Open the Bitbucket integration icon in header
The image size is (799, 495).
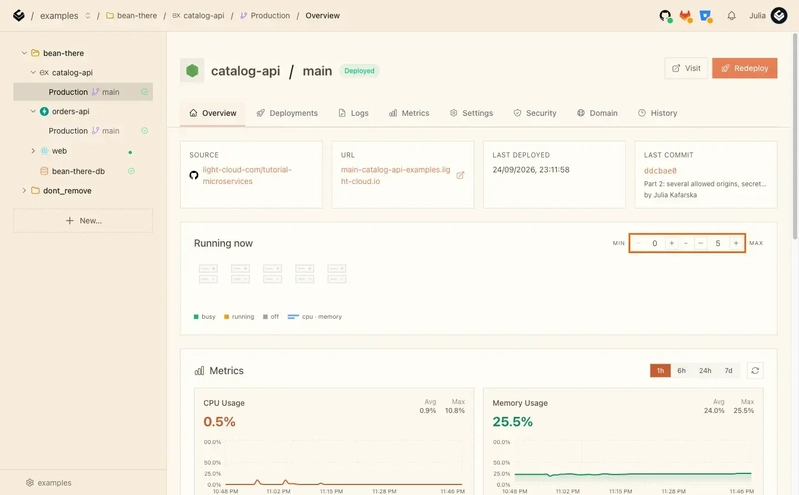click(706, 16)
